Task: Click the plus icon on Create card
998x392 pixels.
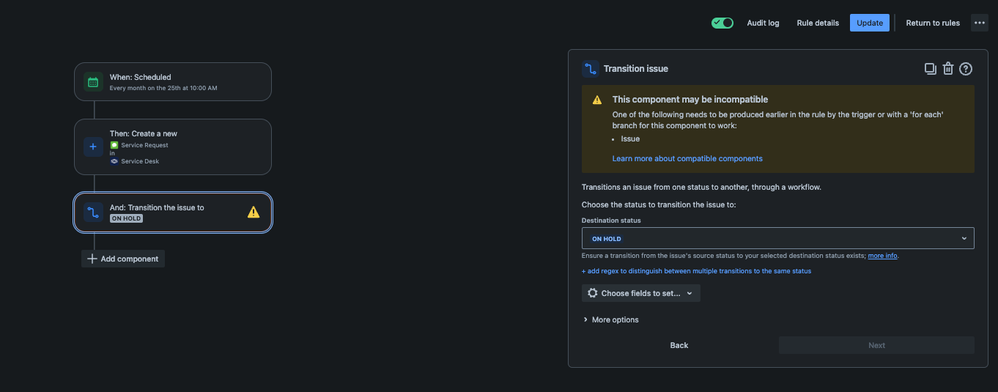Action: click(x=93, y=146)
